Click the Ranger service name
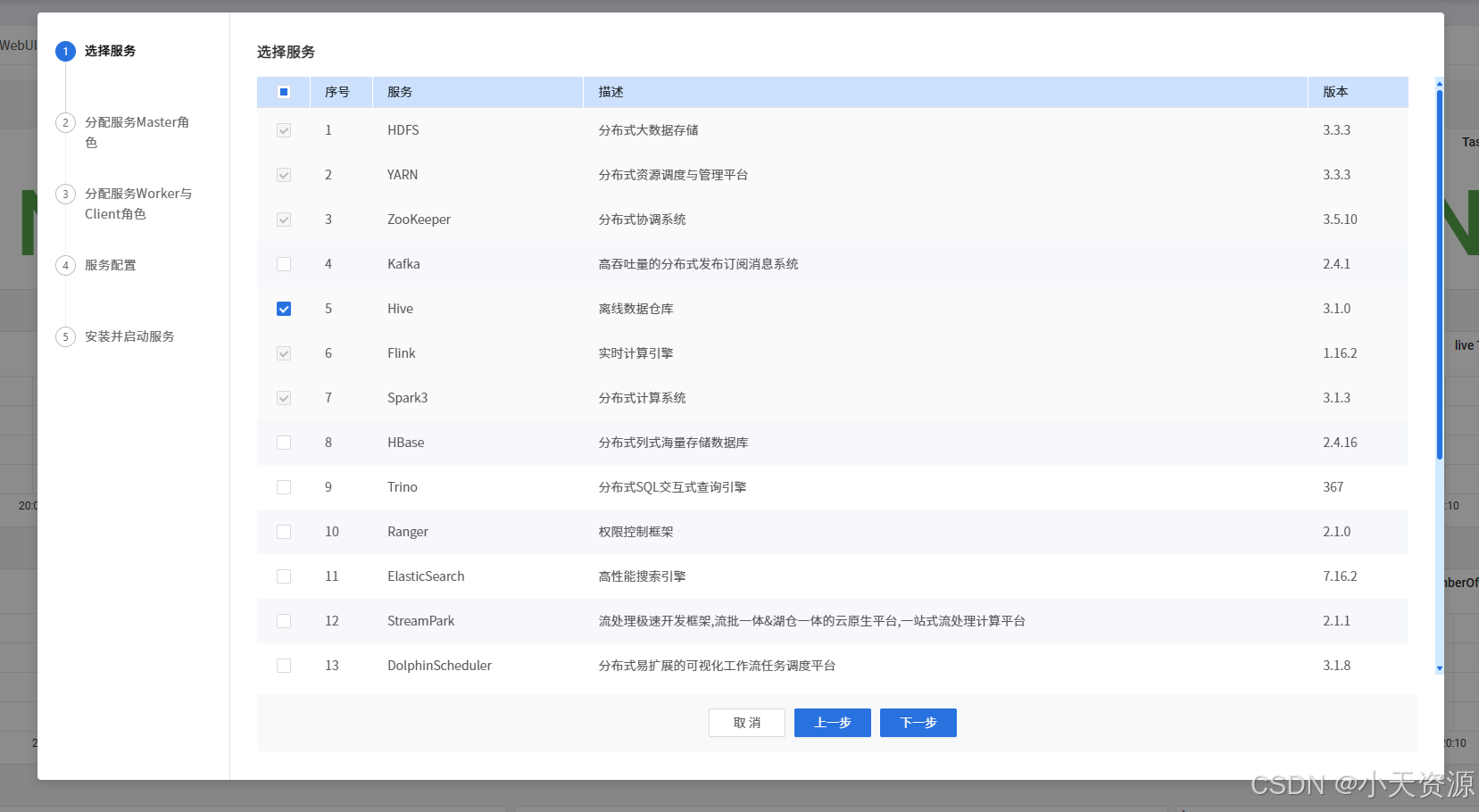This screenshot has height=812, width=1479. [x=408, y=532]
